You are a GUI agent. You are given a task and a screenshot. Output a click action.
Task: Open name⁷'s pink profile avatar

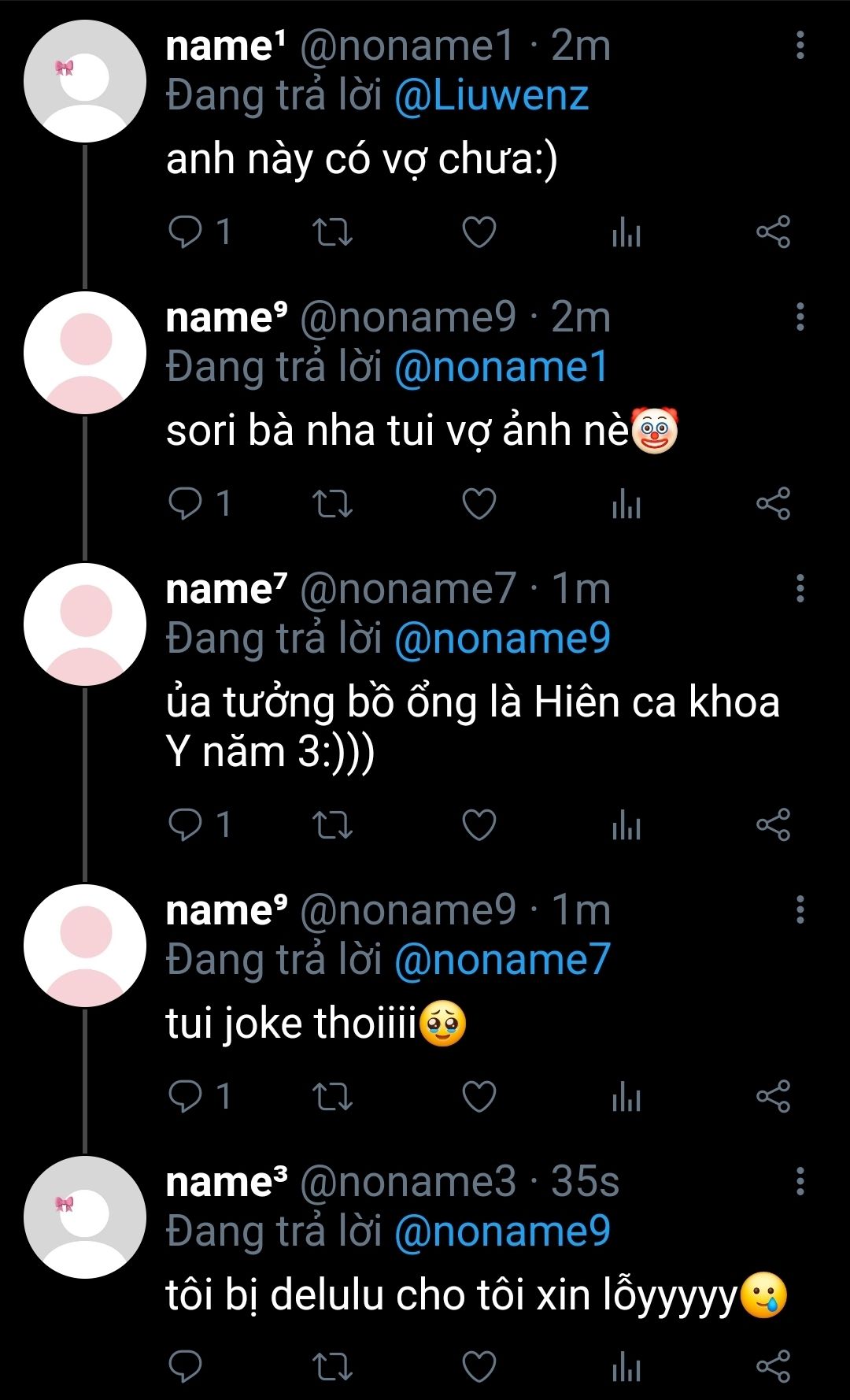point(85,624)
